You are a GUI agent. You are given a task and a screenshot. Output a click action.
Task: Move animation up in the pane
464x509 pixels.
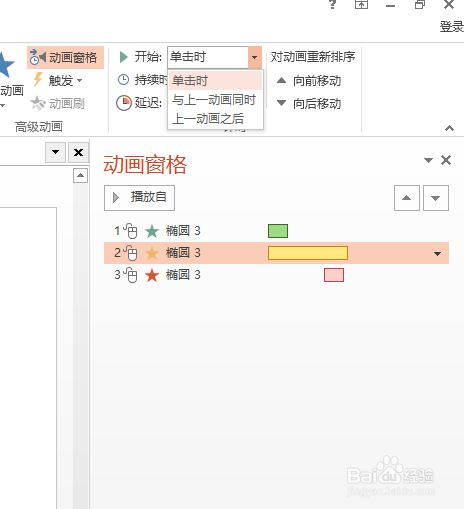[x=407, y=198]
